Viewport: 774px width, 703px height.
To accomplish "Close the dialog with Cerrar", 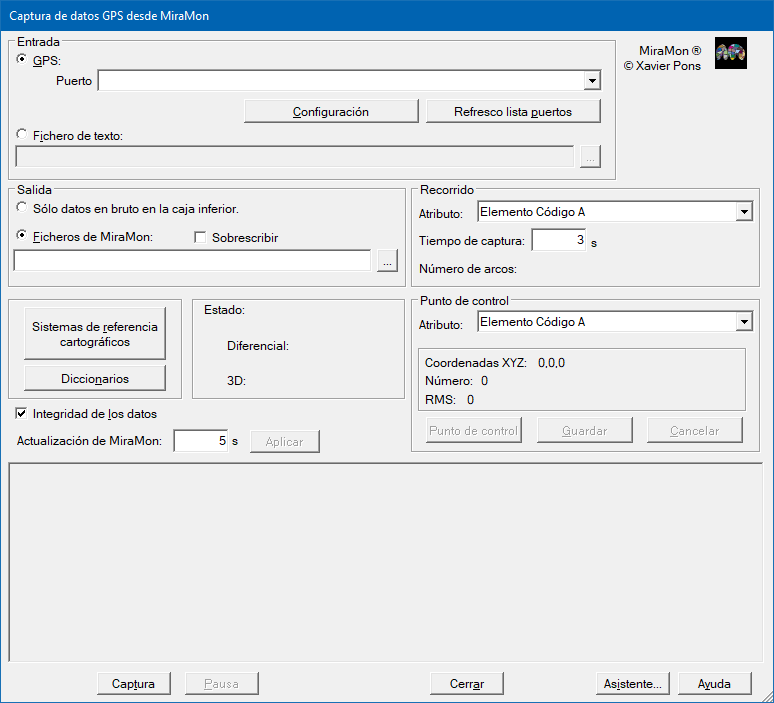I will click(467, 684).
